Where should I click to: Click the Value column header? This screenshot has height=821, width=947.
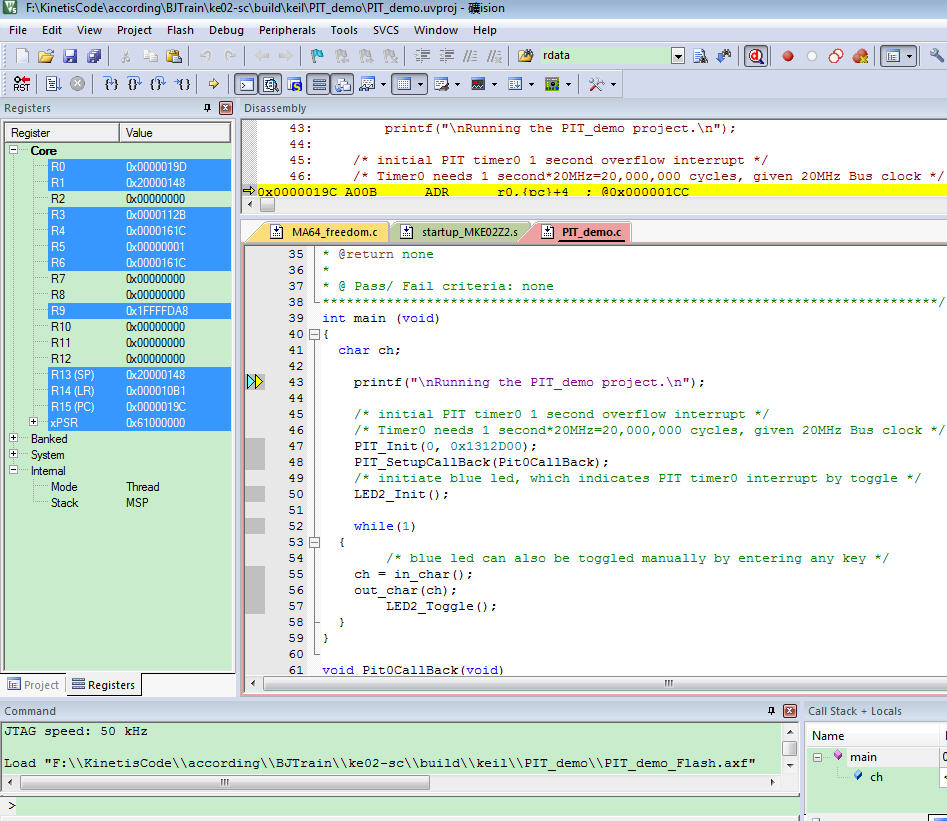click(175, 133)
